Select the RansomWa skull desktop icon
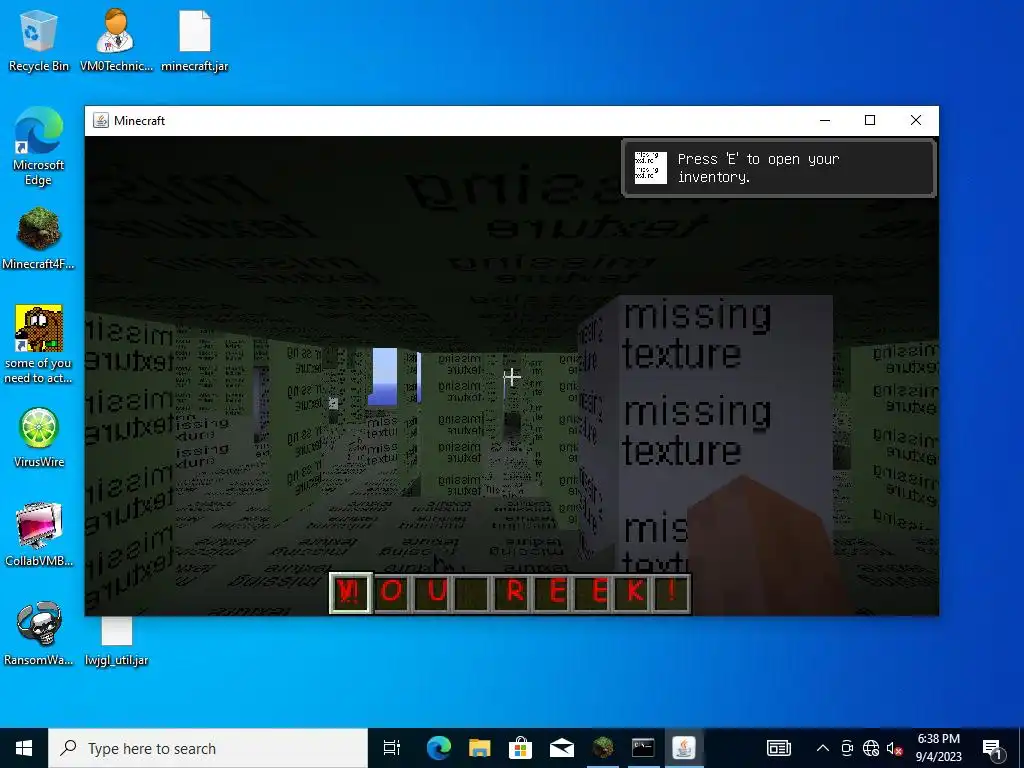The height and width of the screenshot is (768, 1024). coord(39,633)
